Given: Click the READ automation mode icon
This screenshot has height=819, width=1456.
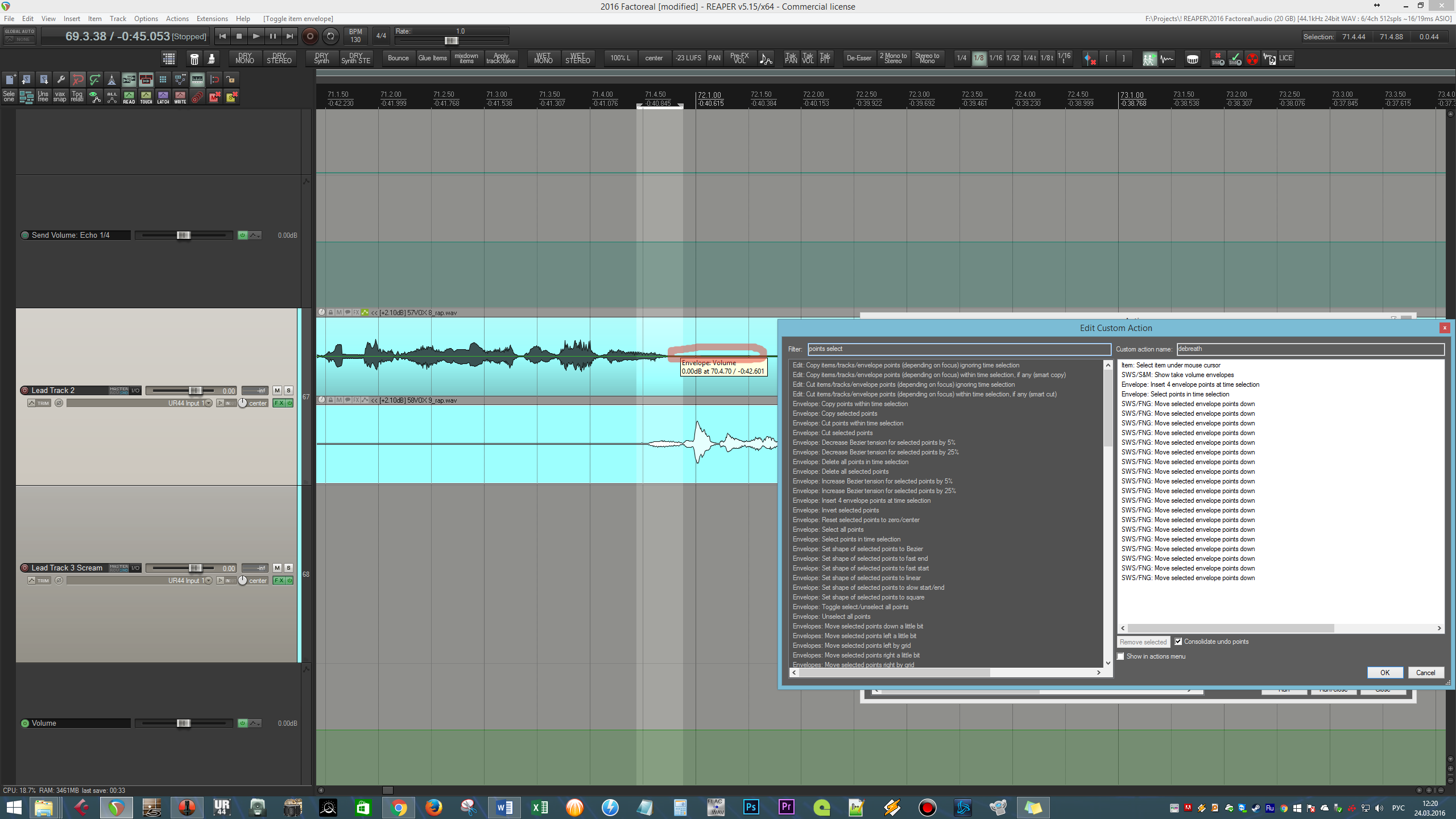Looking at the screenshot, I should tap(129, 97).
